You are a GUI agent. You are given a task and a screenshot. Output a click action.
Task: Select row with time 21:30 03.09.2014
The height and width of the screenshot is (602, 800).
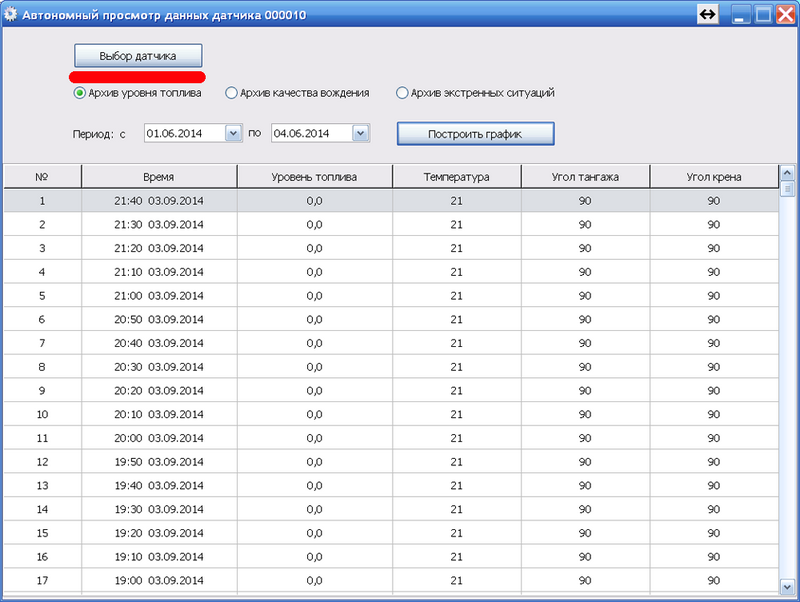coord(391,224)
